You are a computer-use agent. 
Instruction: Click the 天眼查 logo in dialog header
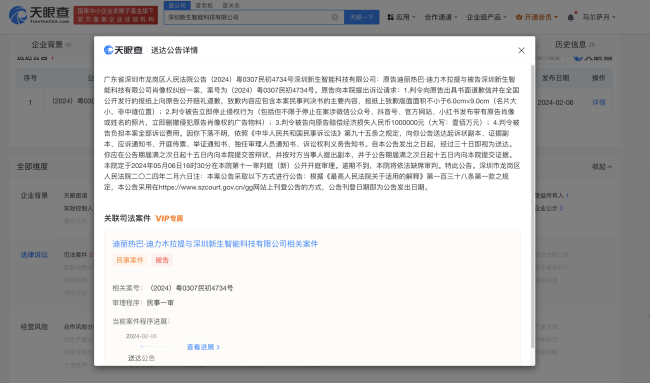tap(123, 50)
